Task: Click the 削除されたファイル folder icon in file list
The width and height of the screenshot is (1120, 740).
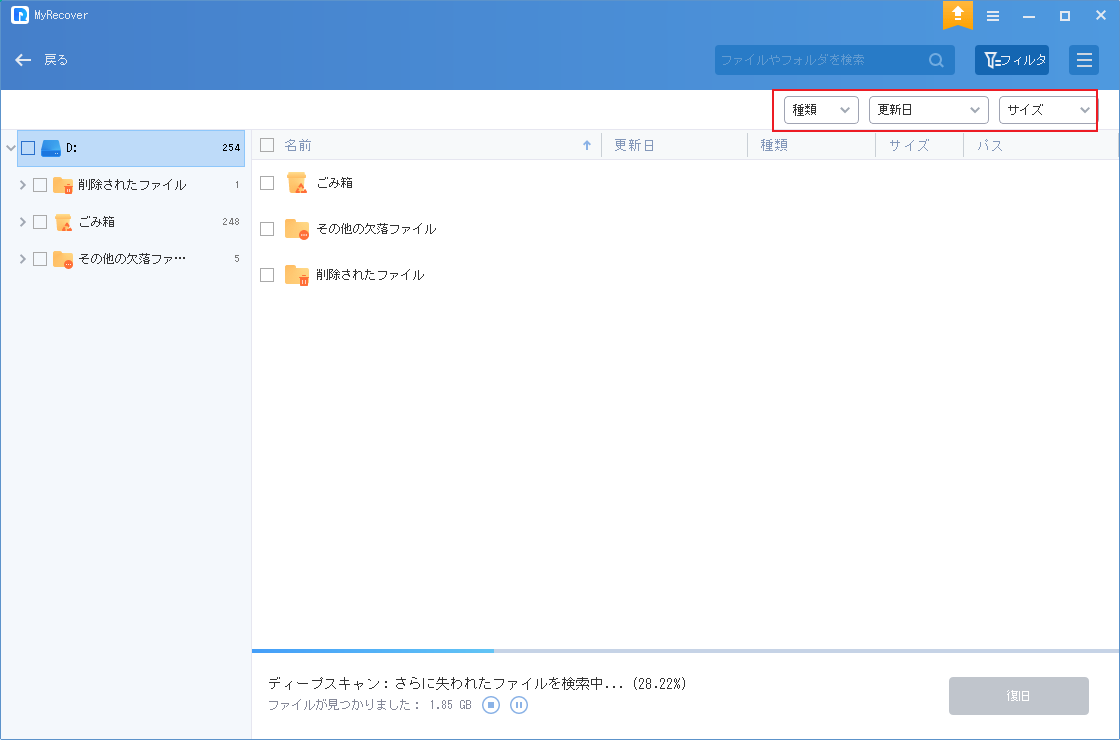Action: point(296,275)
